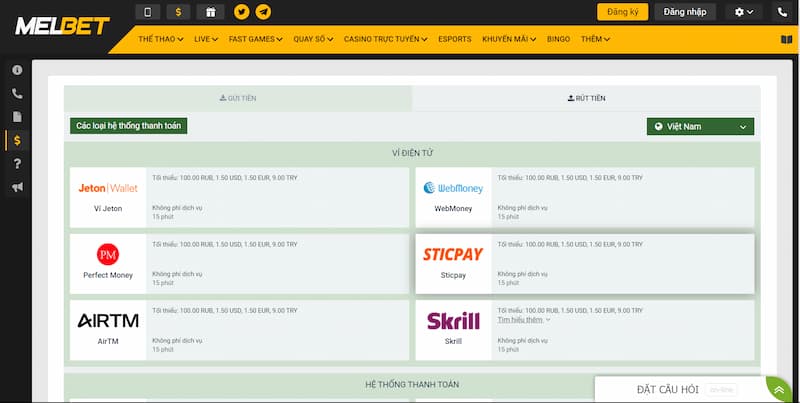Viewport: 800px width, 403px height.
Task: Switch to the Rút Tiền tab
Action: tap(586, 98)
